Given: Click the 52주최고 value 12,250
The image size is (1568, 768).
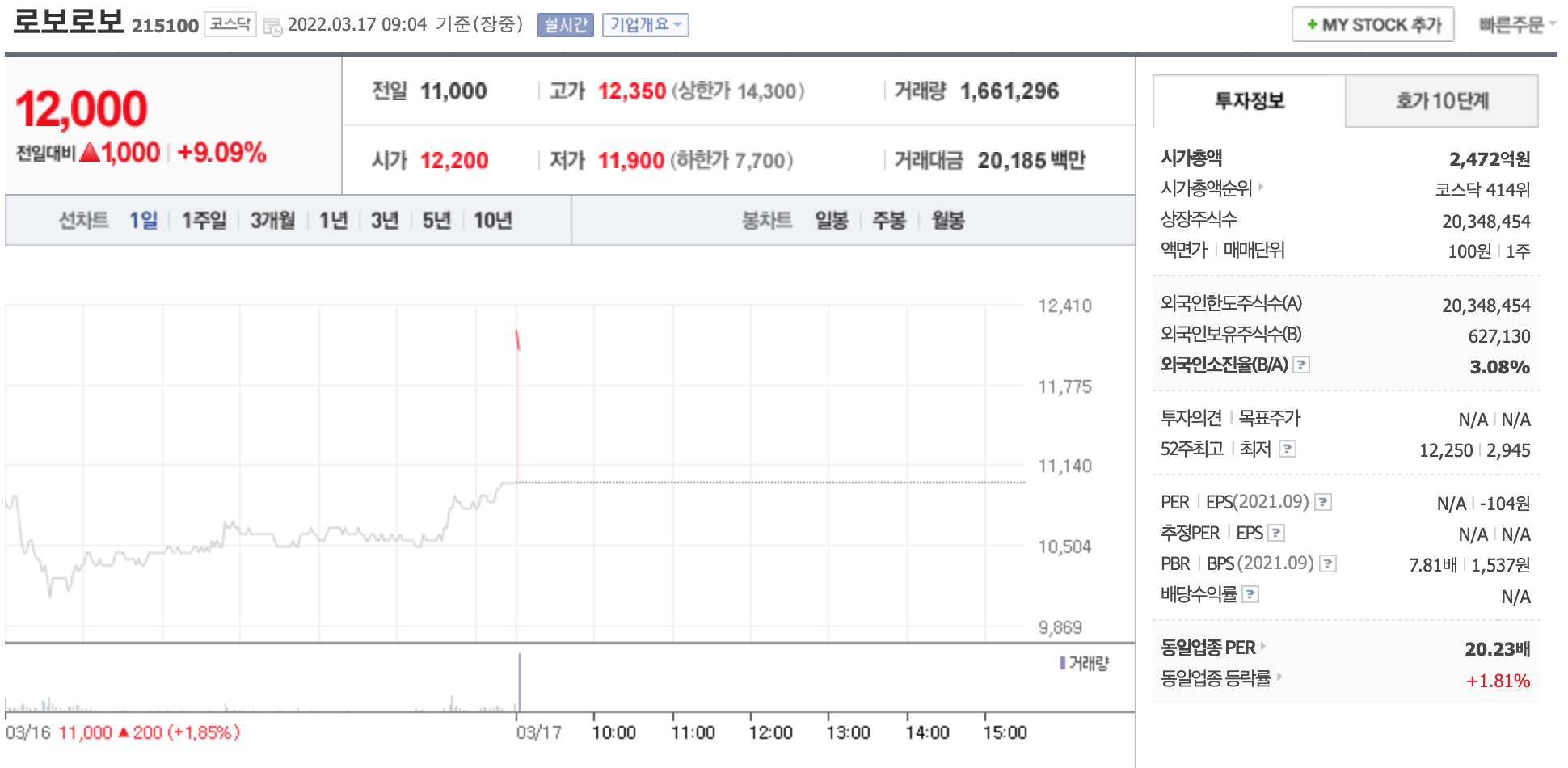Looking at the screenshot, I should click(1446, 450).
